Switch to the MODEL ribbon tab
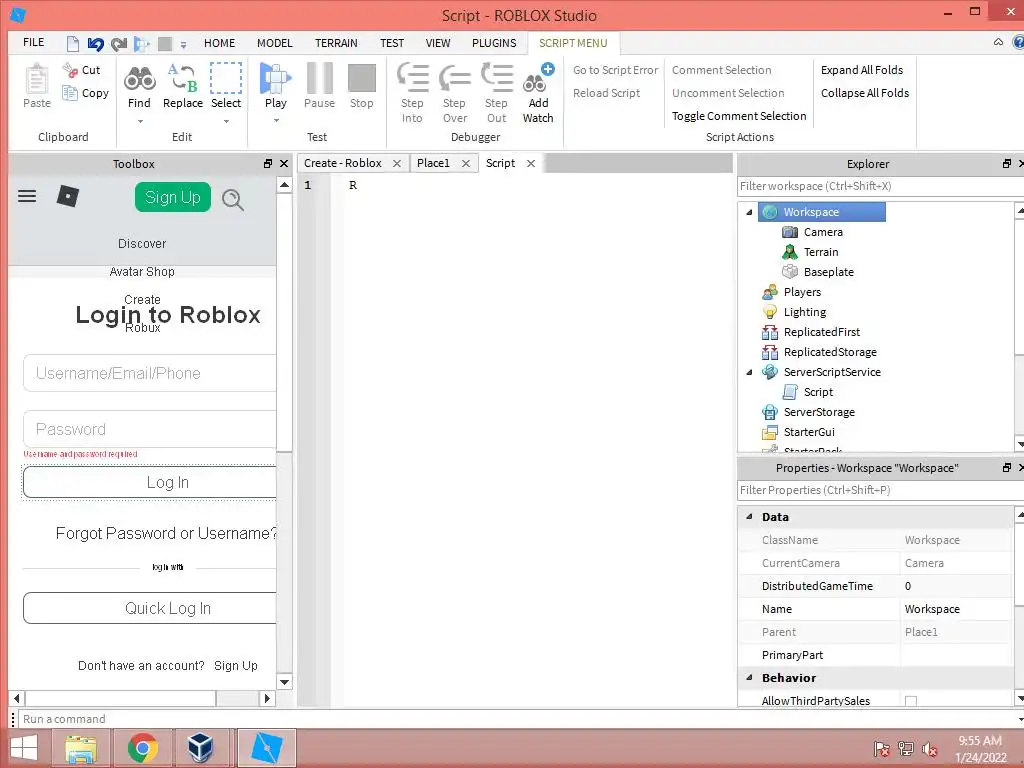The image size is (1024, 768). pos(274,43)
